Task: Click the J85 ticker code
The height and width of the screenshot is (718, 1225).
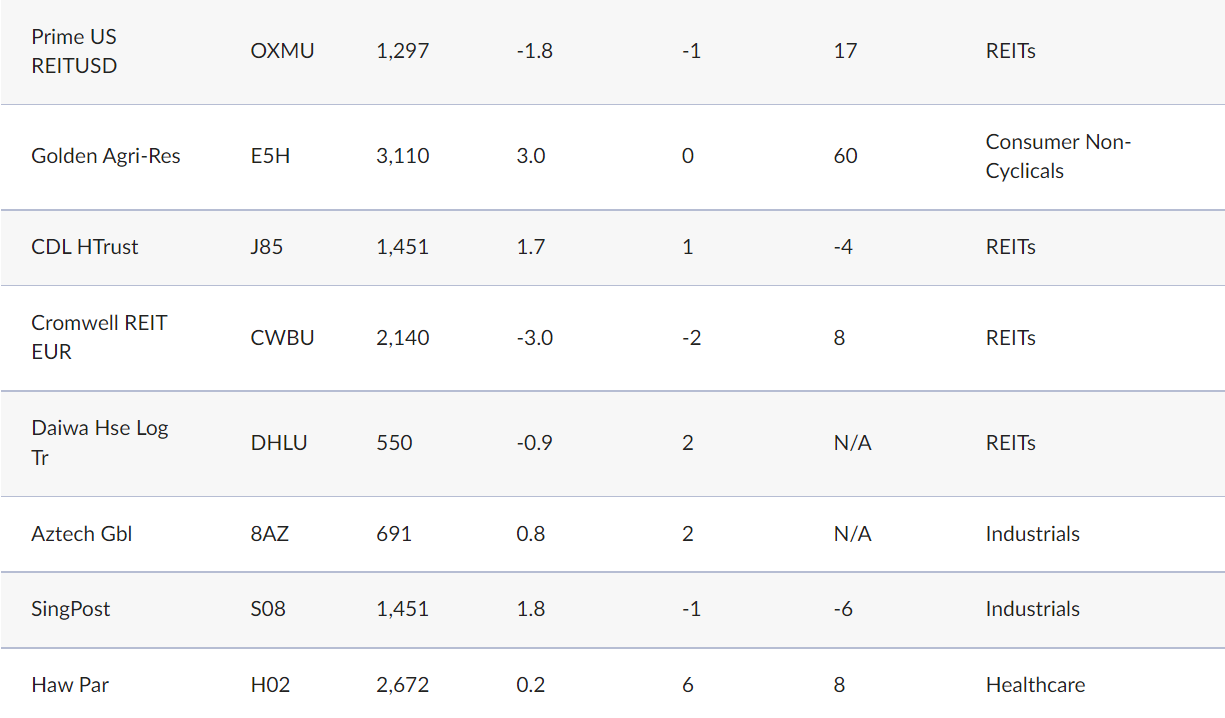Action: [x=267, y=247]
